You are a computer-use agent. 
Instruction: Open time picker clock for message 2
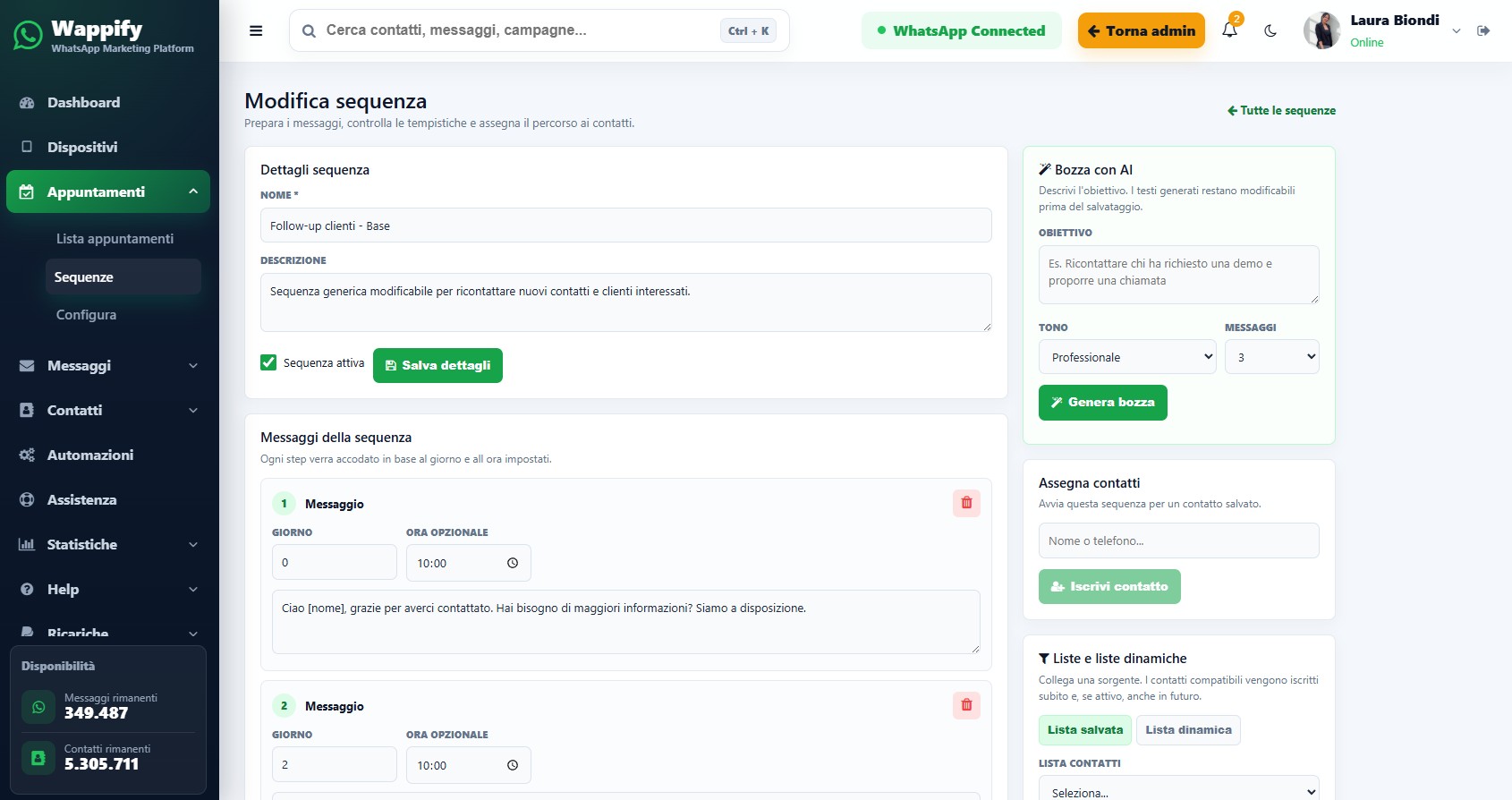click(x=513, y=765)
